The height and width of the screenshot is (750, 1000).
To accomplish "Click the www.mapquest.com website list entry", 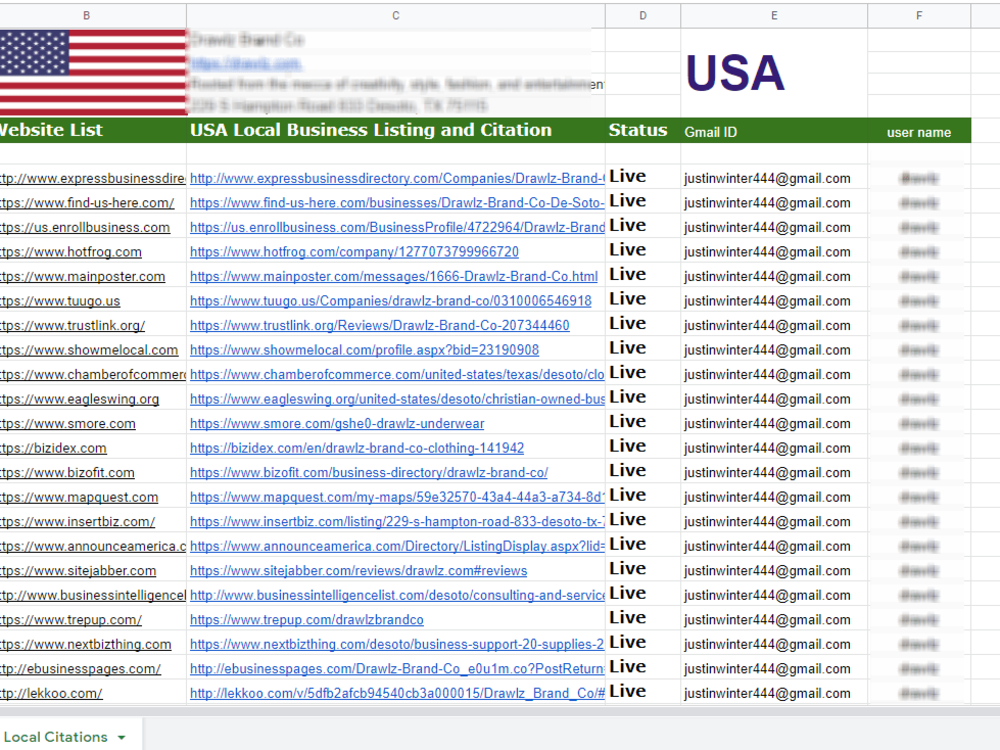I will tap(79, 497).
